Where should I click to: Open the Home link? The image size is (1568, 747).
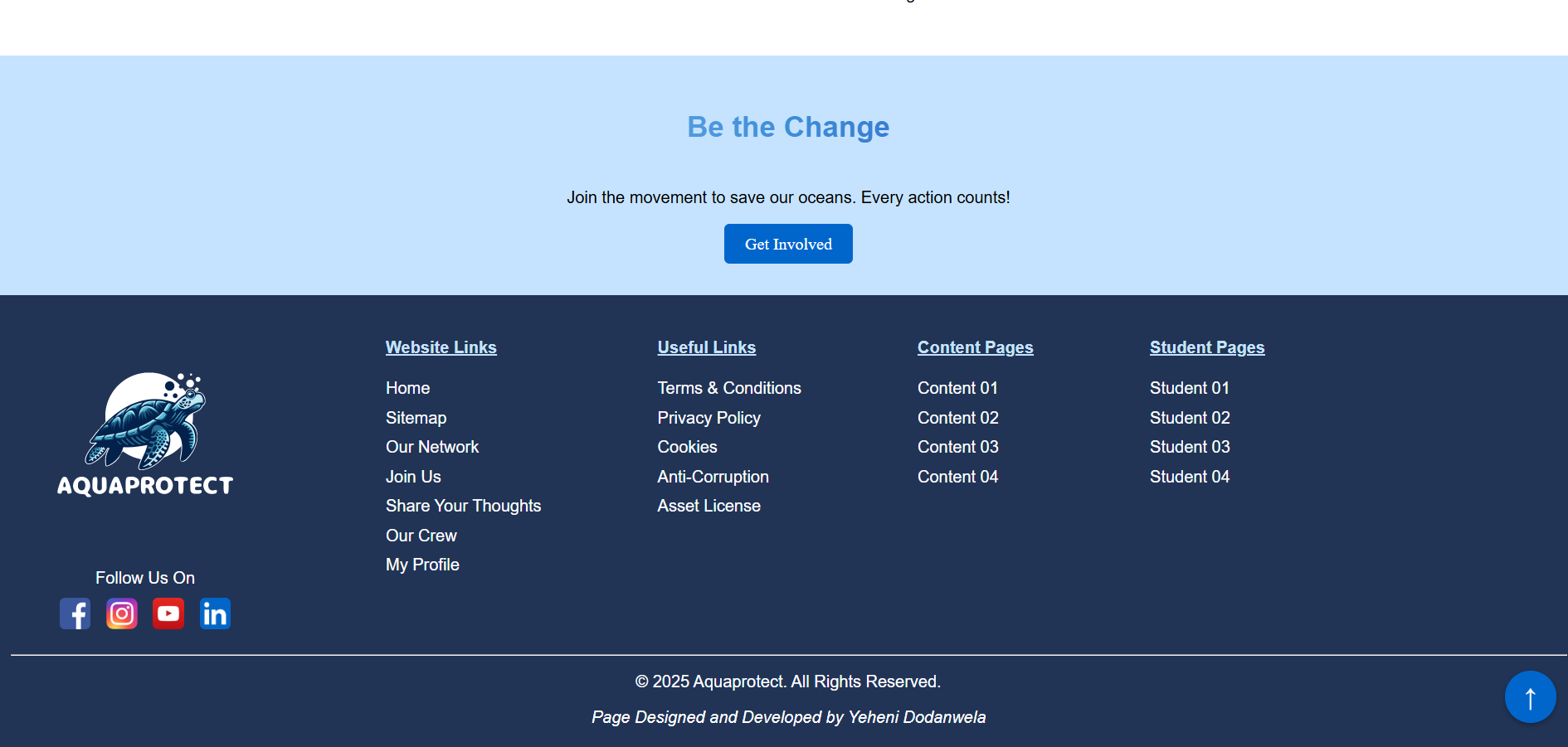pos(407,387)
